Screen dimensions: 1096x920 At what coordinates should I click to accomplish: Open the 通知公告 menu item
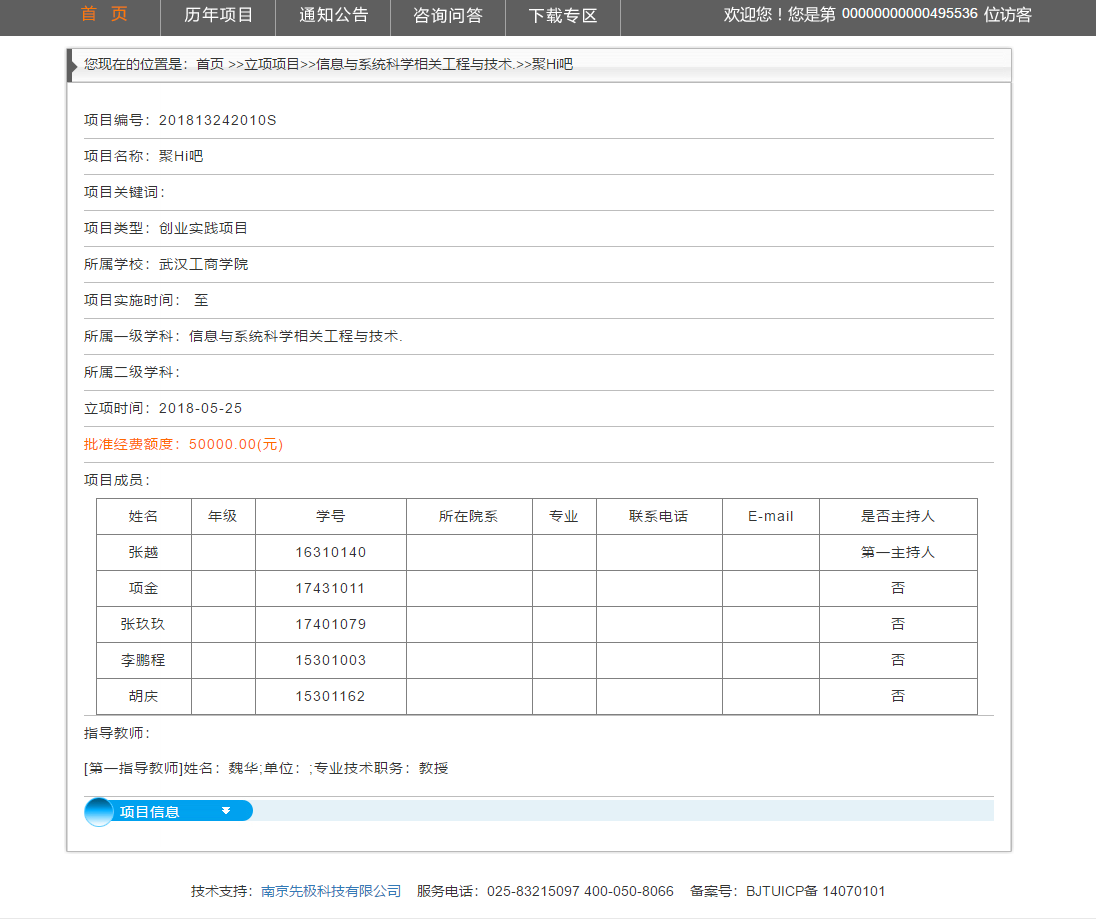click(x=334, y=15)
